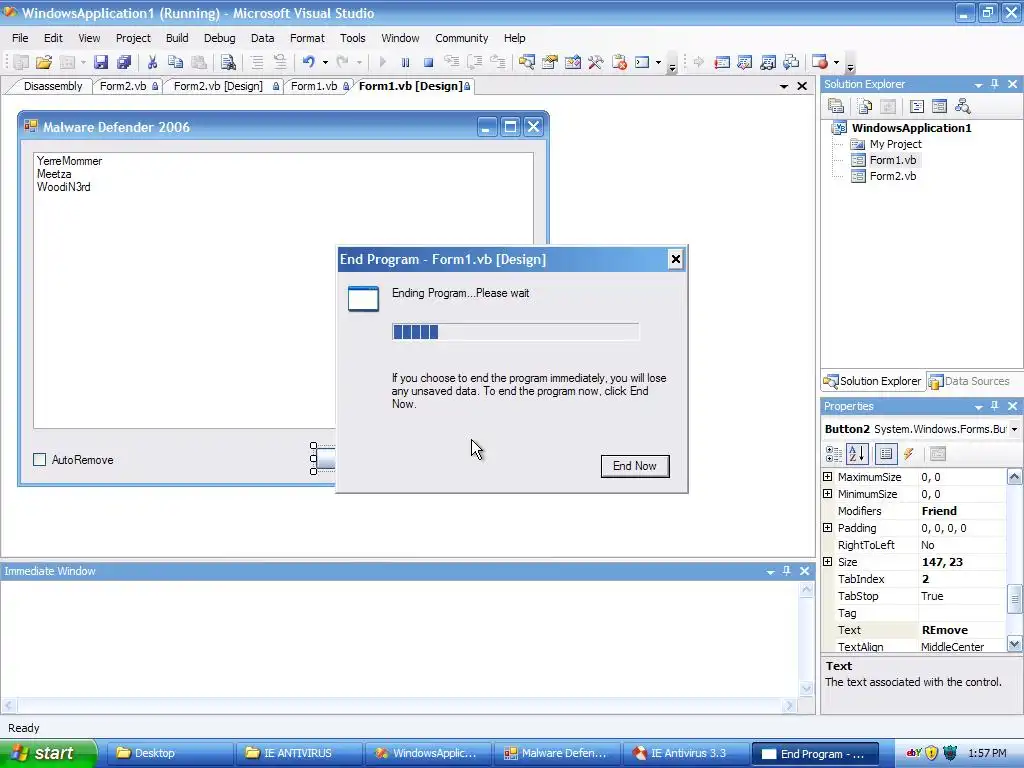Switch to the Disassembly tab
The image size is (1024, 768).
(53, 86)
